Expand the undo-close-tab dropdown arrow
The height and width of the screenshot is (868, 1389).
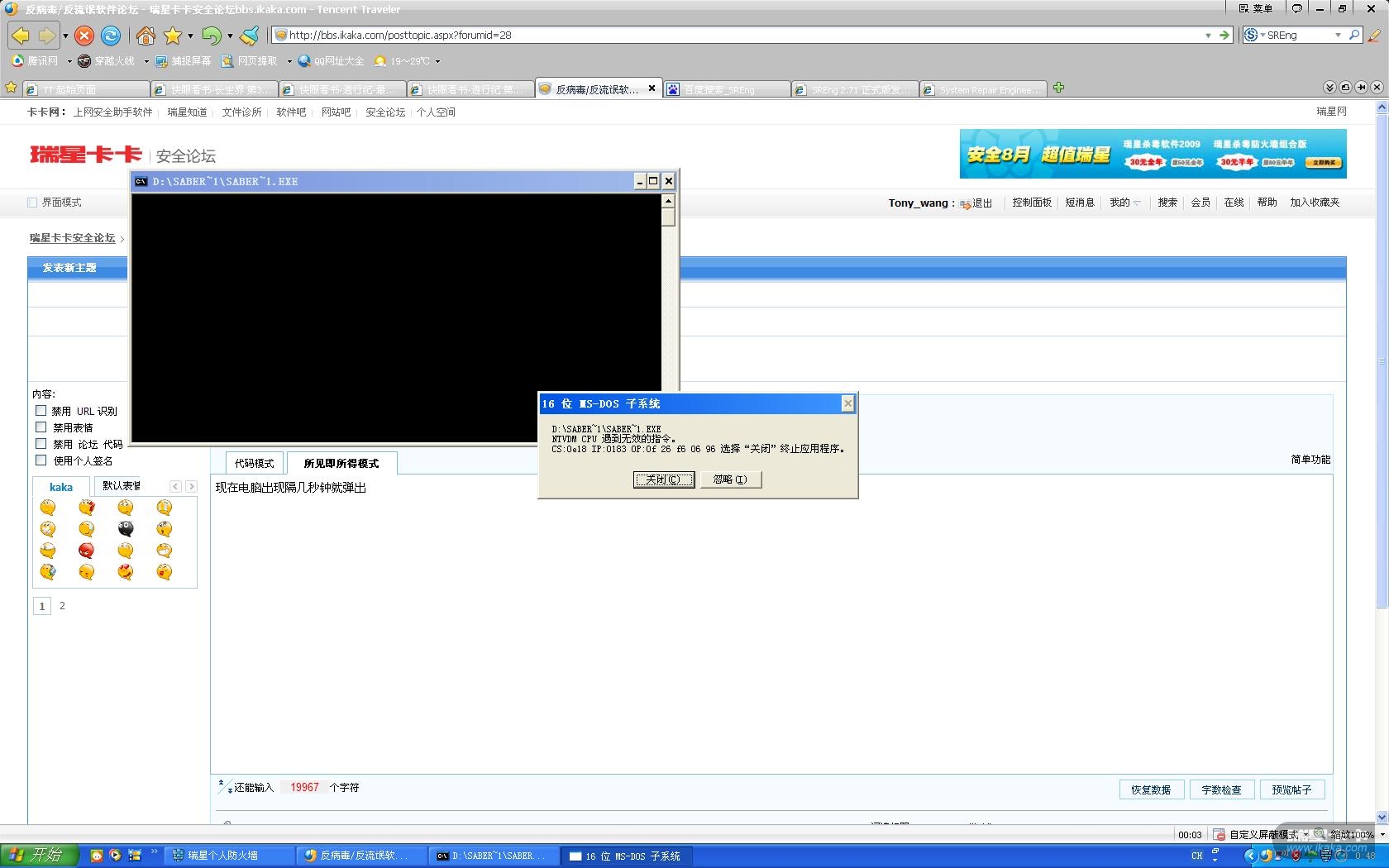pos(230,36)
